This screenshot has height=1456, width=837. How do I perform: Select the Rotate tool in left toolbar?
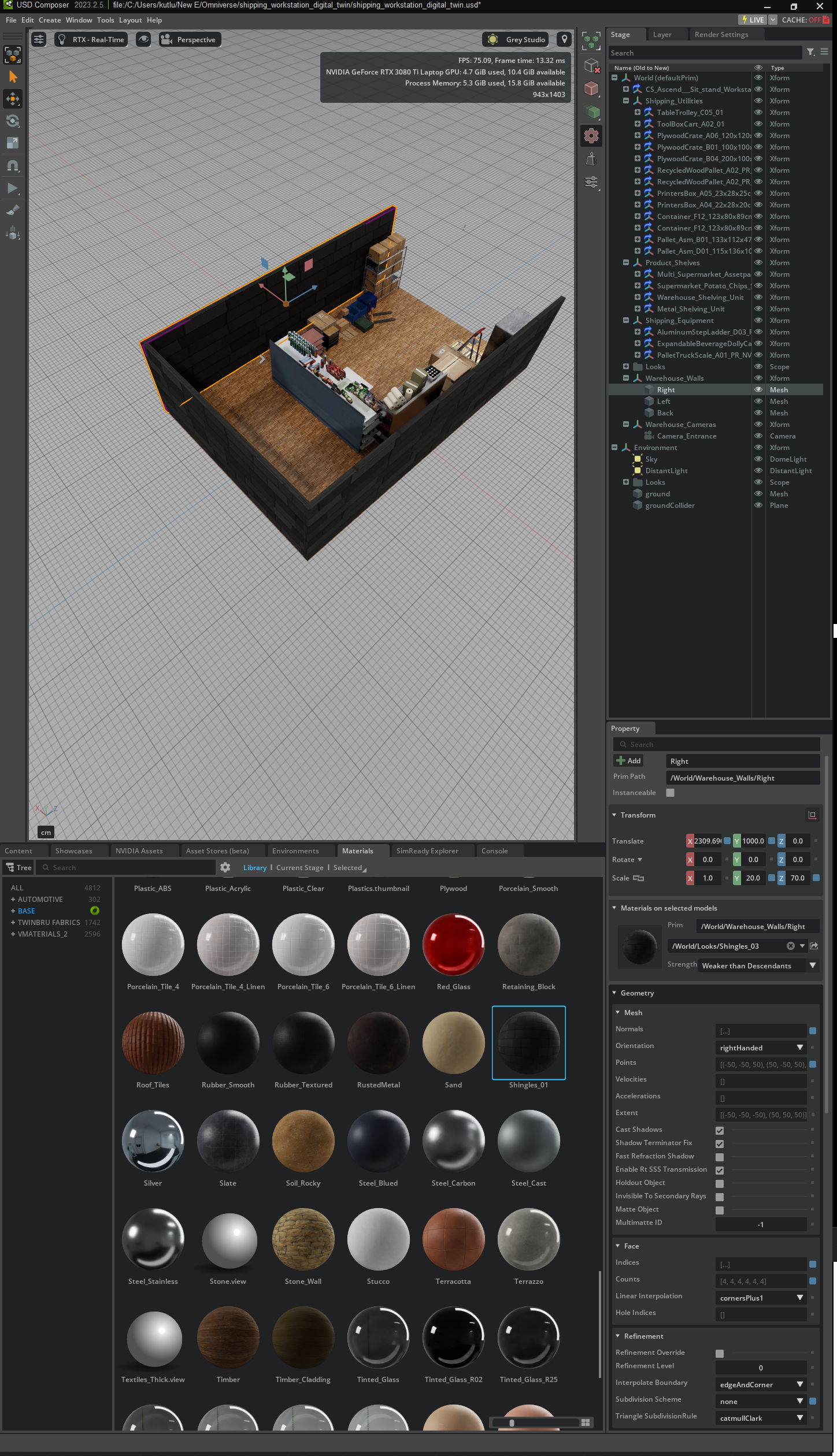13,121
